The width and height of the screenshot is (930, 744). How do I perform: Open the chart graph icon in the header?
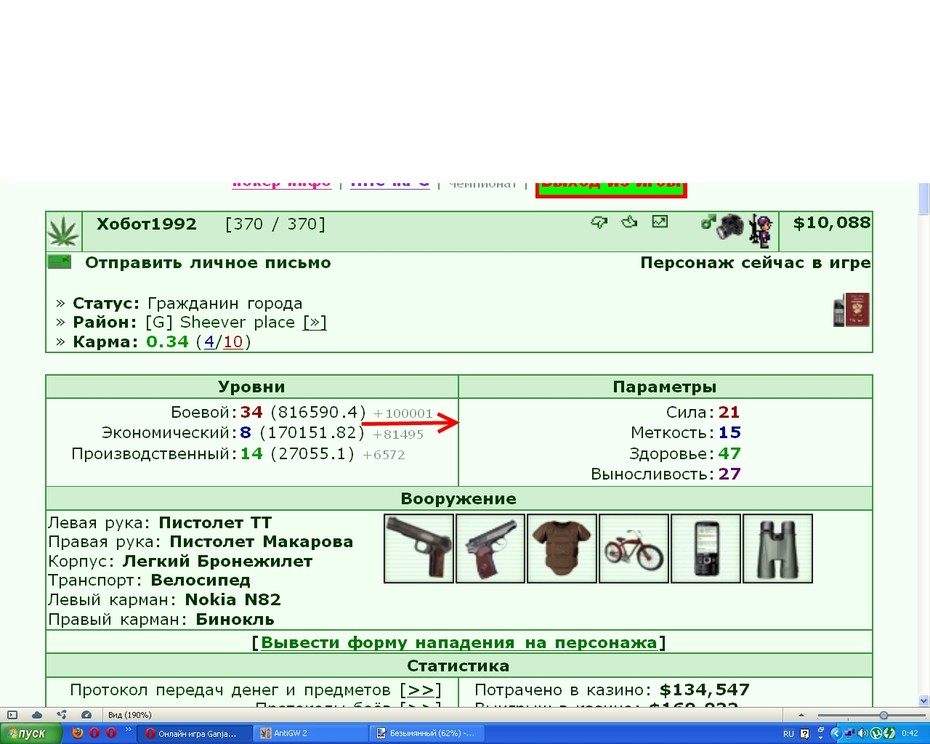(660, 222)
